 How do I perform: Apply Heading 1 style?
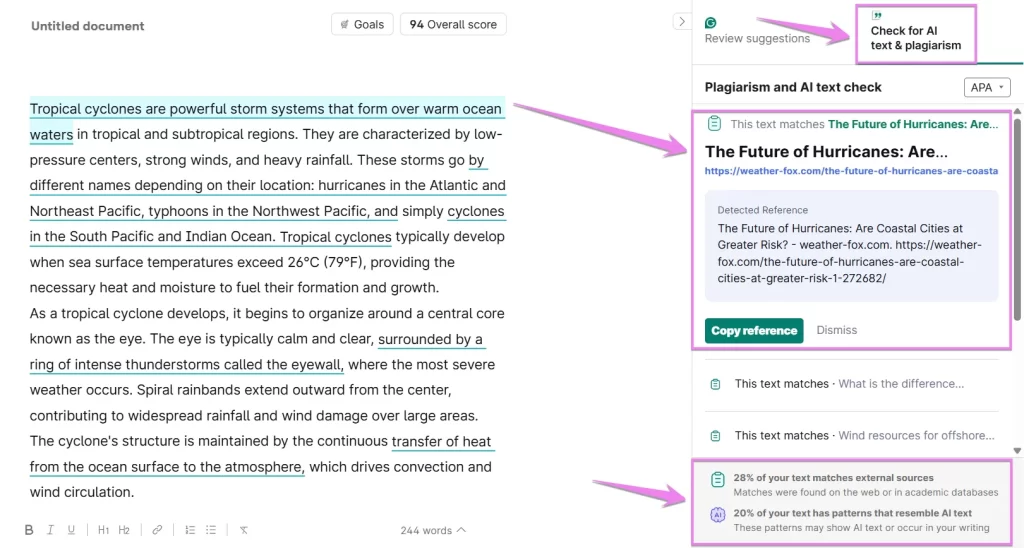[x=104, y=530]
